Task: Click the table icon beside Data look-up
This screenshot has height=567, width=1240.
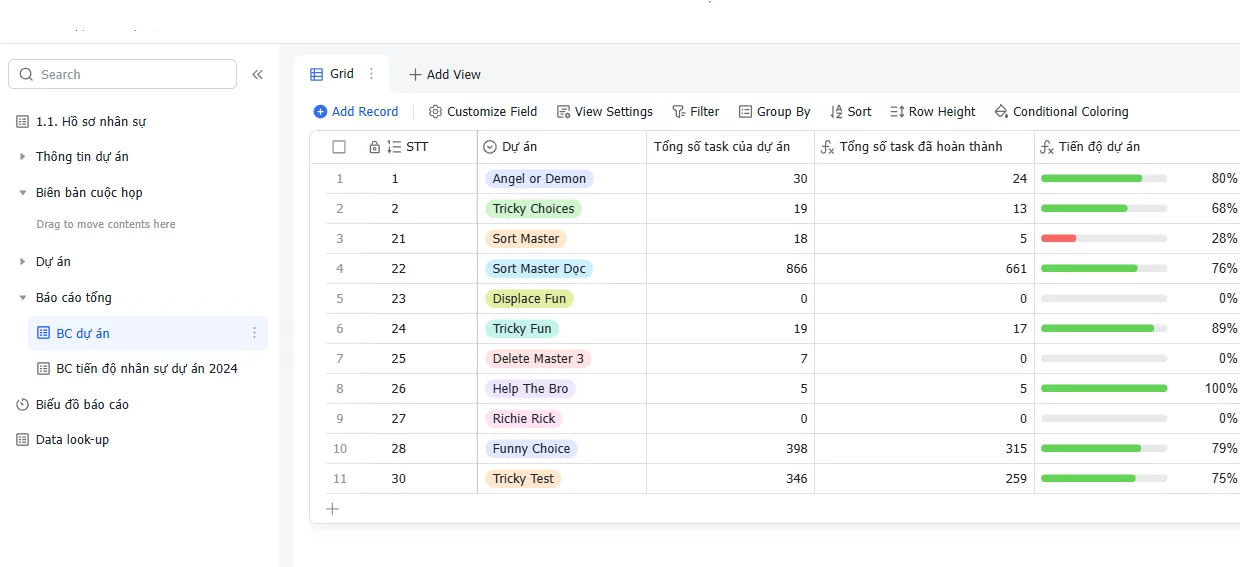Action: [x=23, y=440]
